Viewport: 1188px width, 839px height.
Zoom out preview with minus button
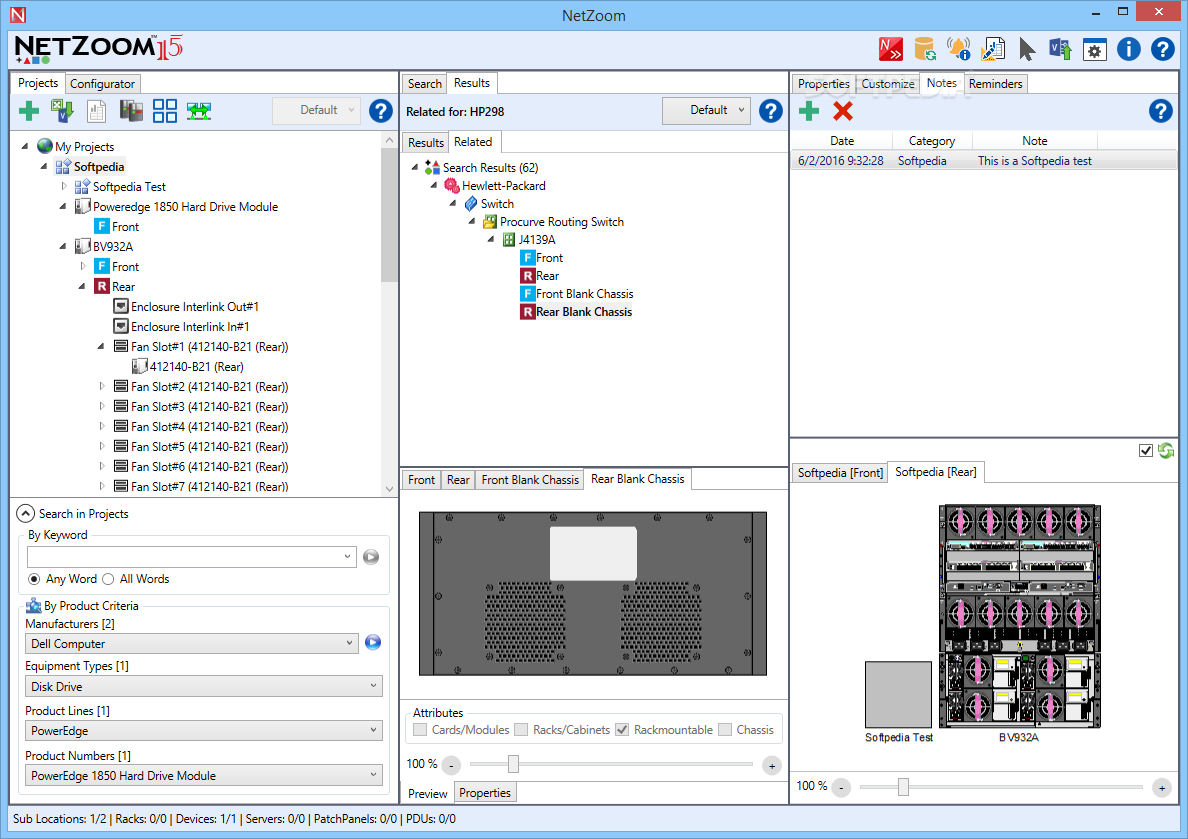(x=451, y=765)
